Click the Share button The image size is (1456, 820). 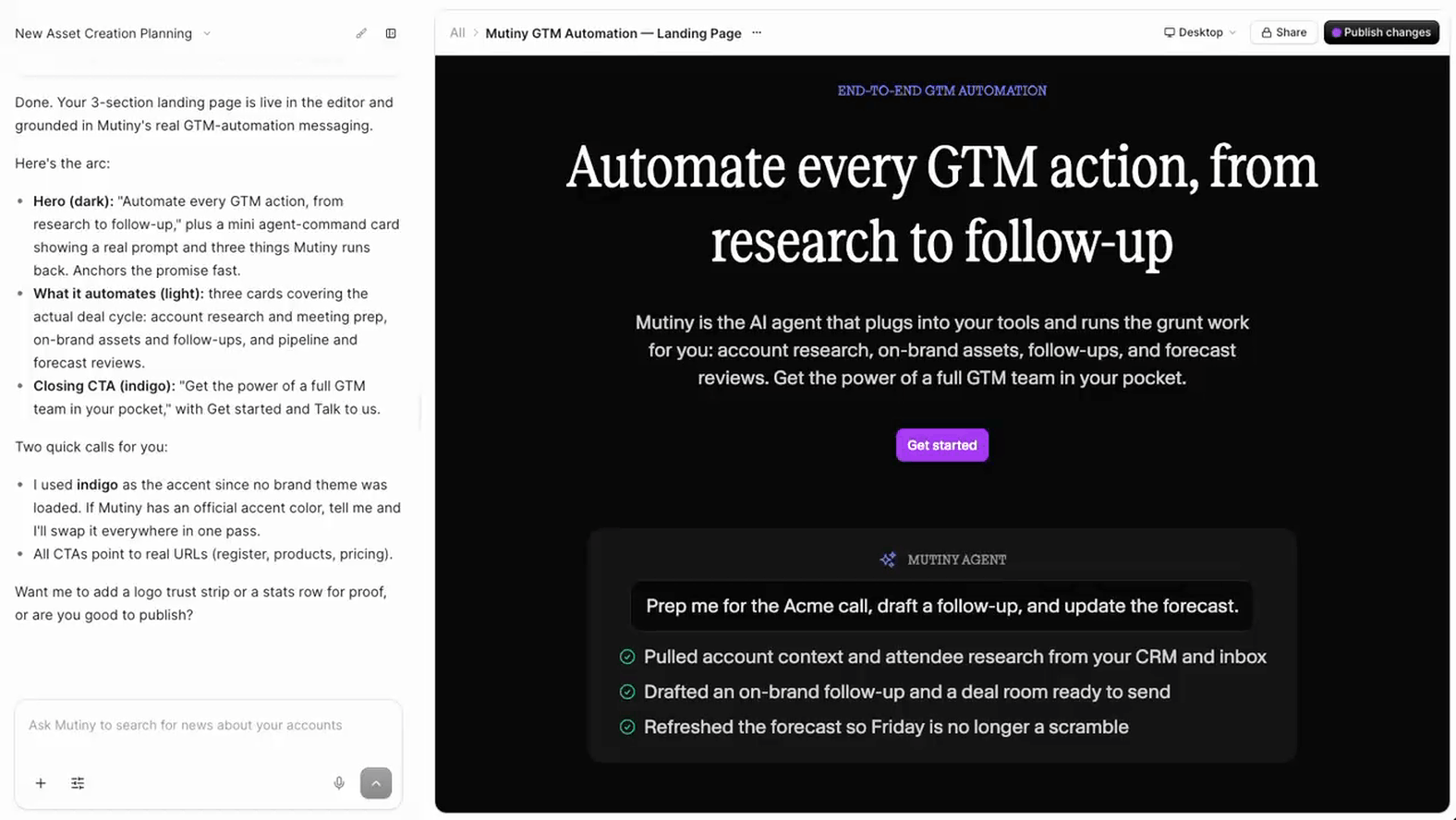click(x=1283, y=32)
